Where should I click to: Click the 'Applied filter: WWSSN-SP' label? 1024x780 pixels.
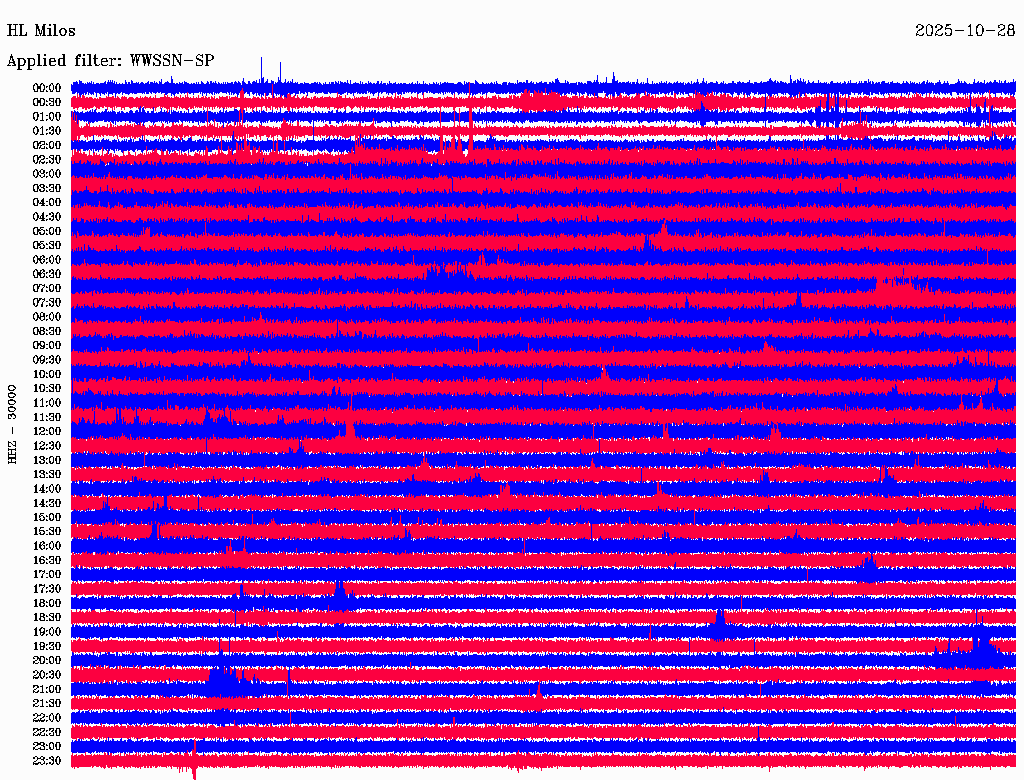(110, 61)
